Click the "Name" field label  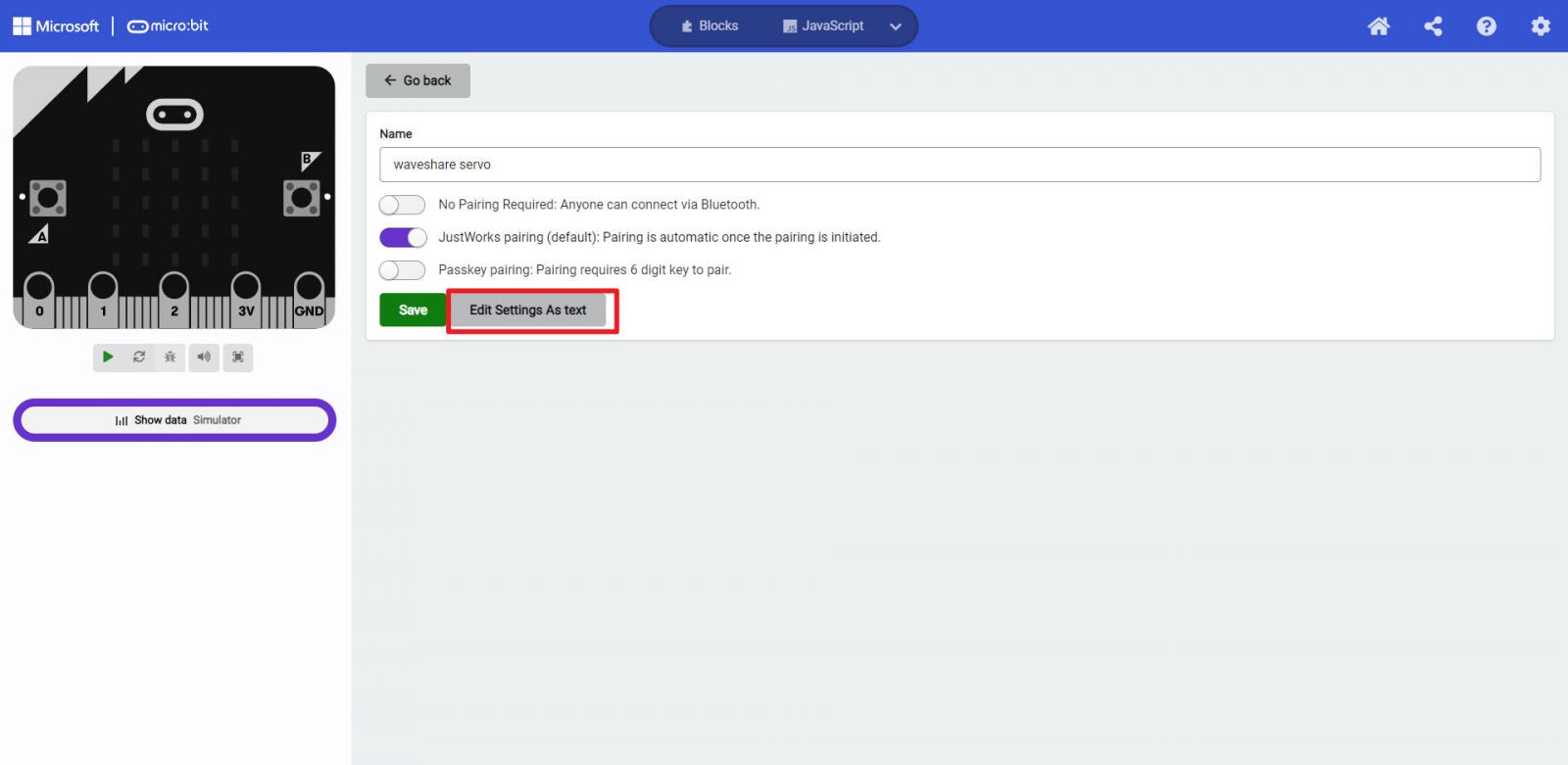[396, 134]
